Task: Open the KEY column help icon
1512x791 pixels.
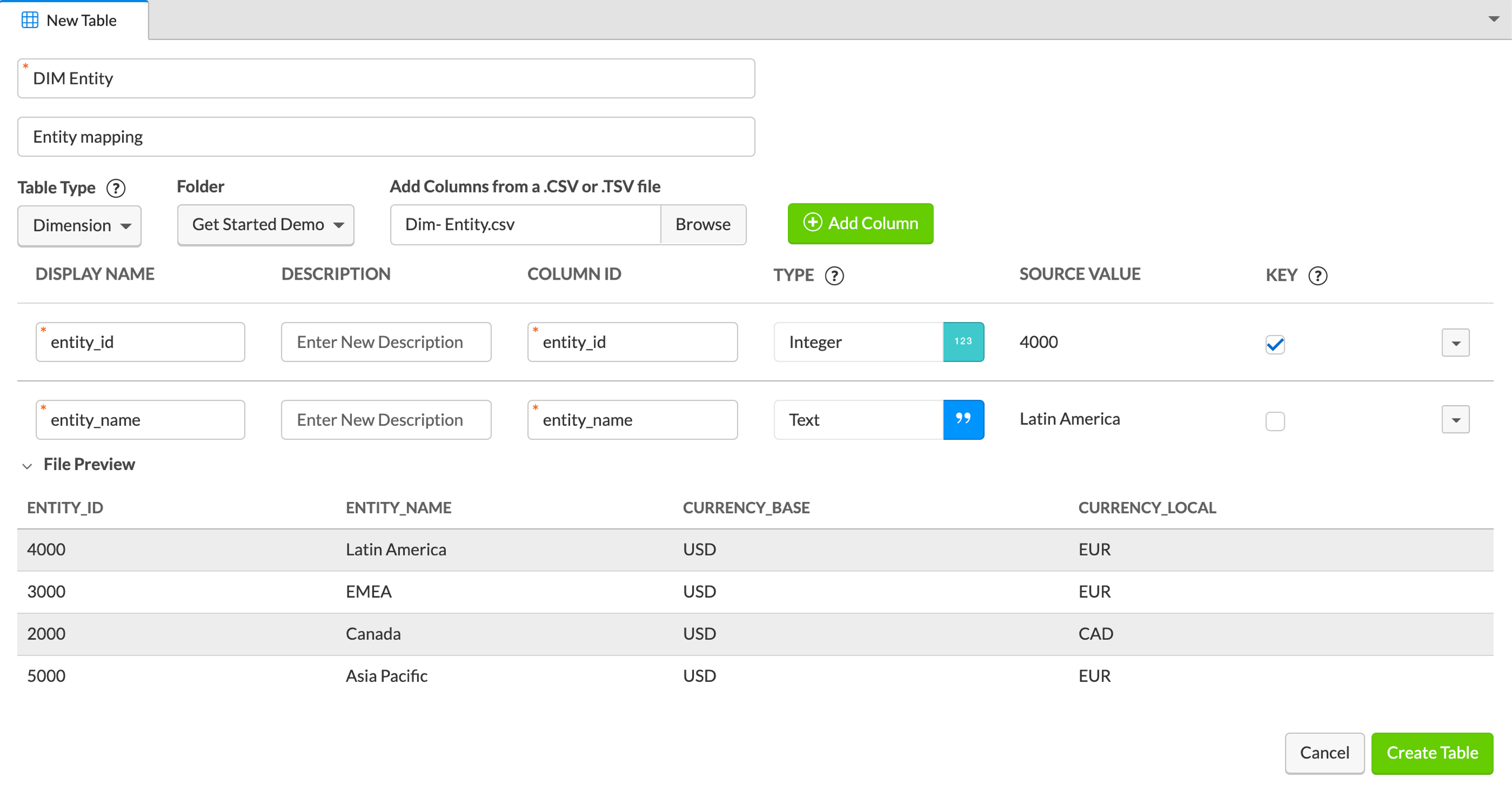Action: (1318, 276)
